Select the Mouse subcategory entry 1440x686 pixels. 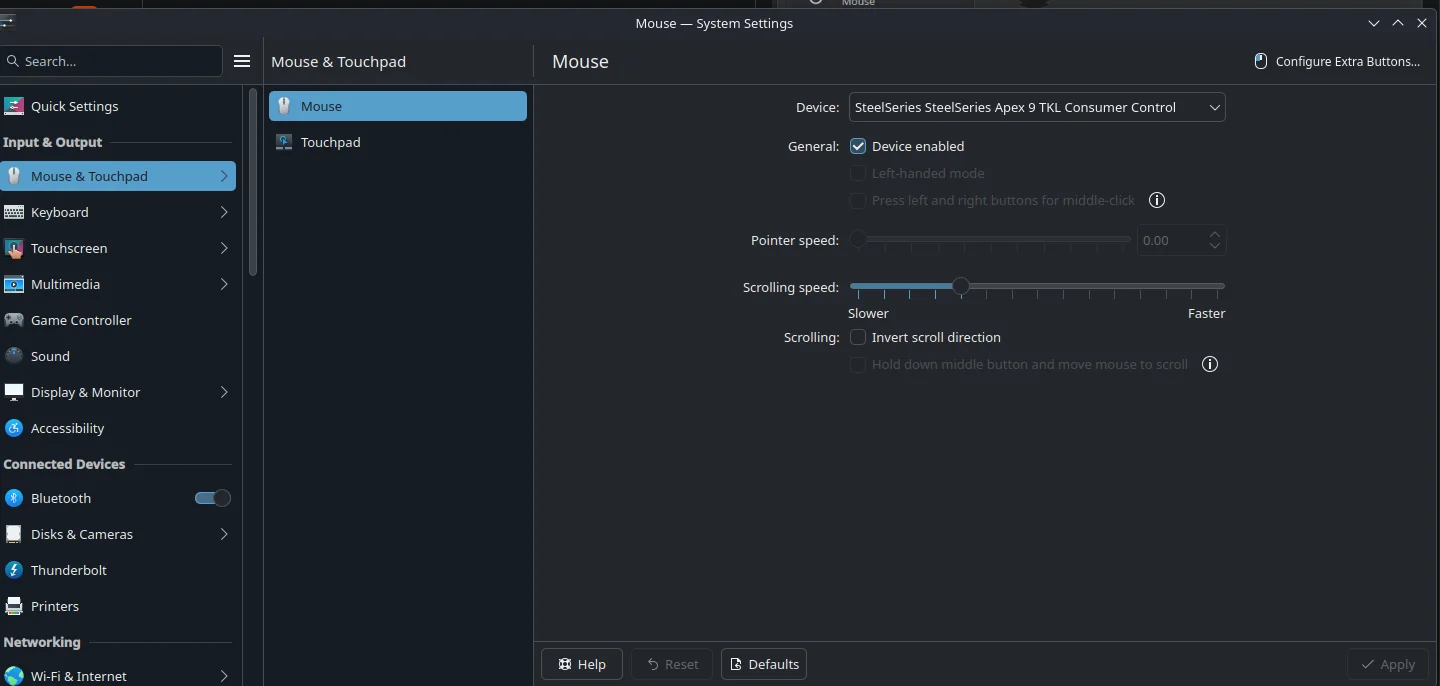[398, 106]
